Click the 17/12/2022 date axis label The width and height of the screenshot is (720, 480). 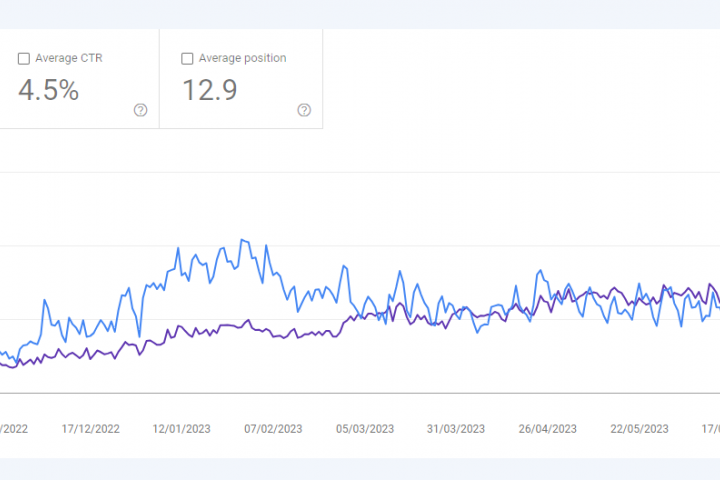point(91,428)
